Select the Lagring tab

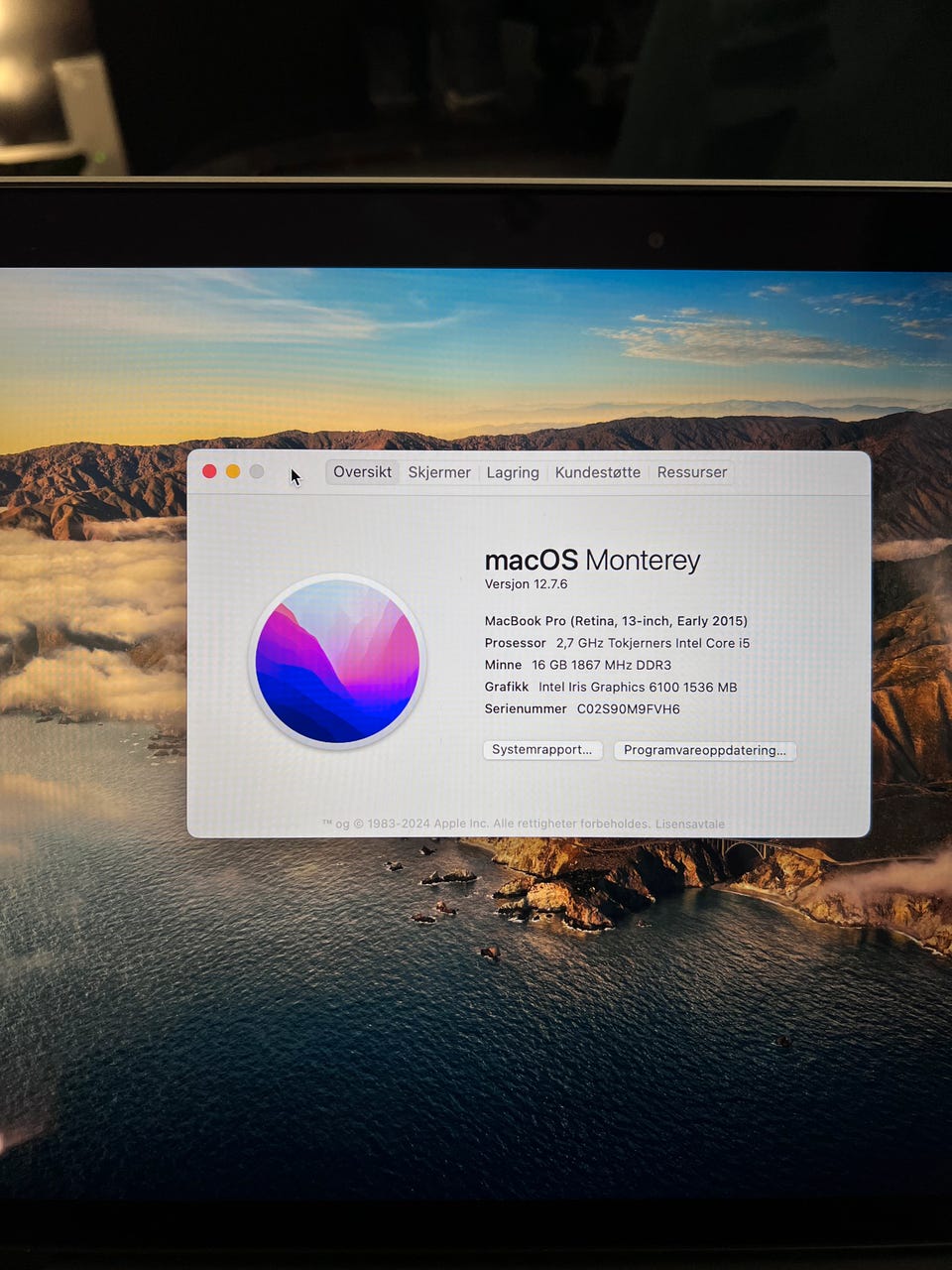pyautogui.click(x=513, y=472)
